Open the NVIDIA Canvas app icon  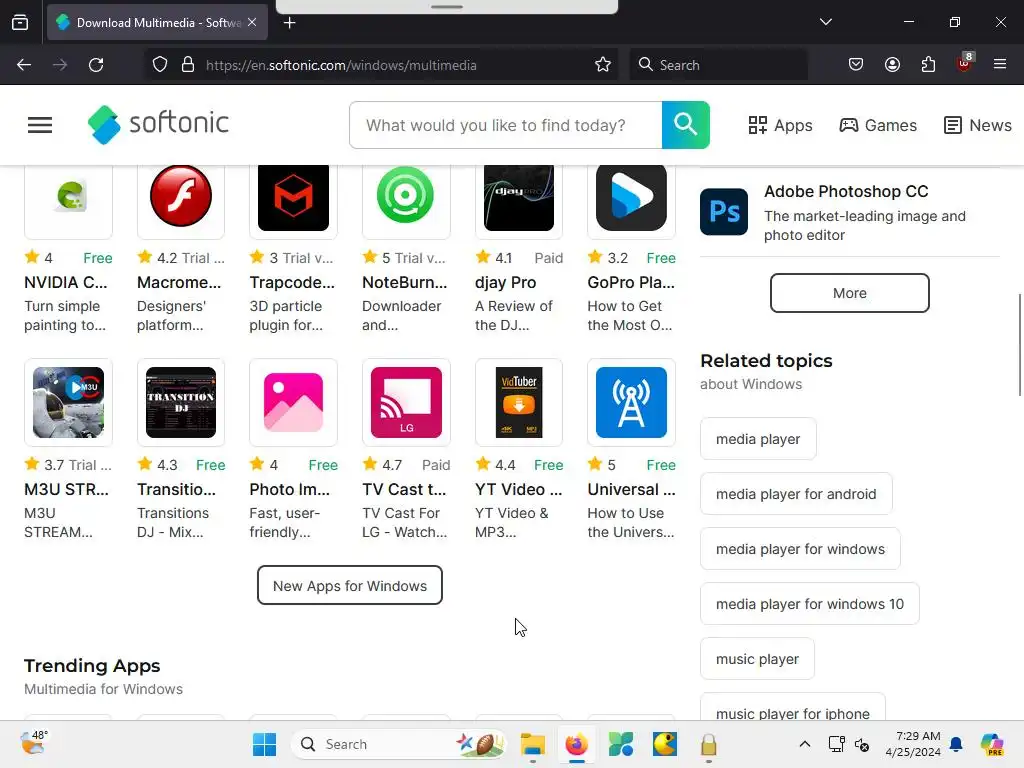tap(69, 198)
